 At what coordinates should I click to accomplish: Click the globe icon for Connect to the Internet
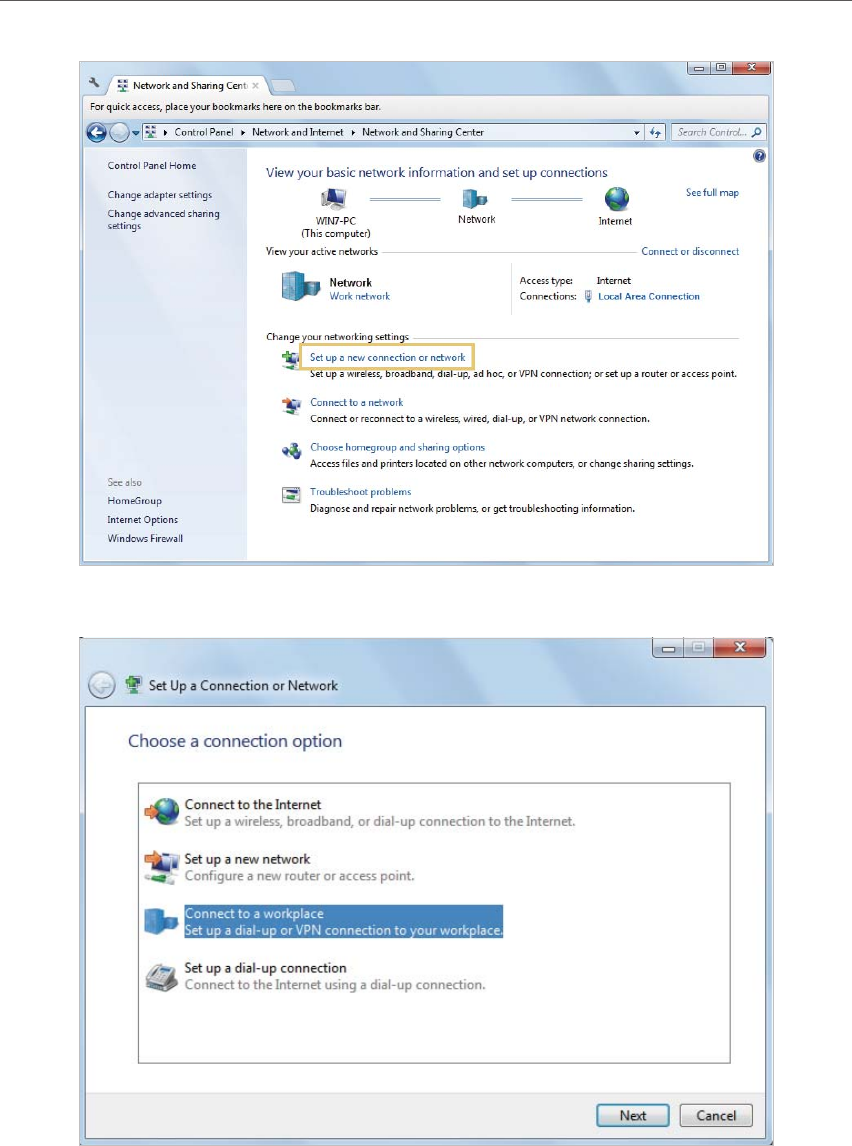[162, 811]
